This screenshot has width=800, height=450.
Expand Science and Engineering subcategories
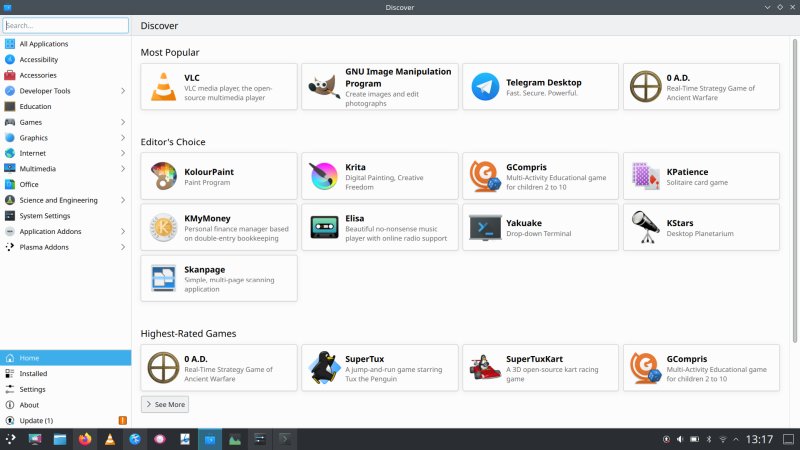coord(123,200)
